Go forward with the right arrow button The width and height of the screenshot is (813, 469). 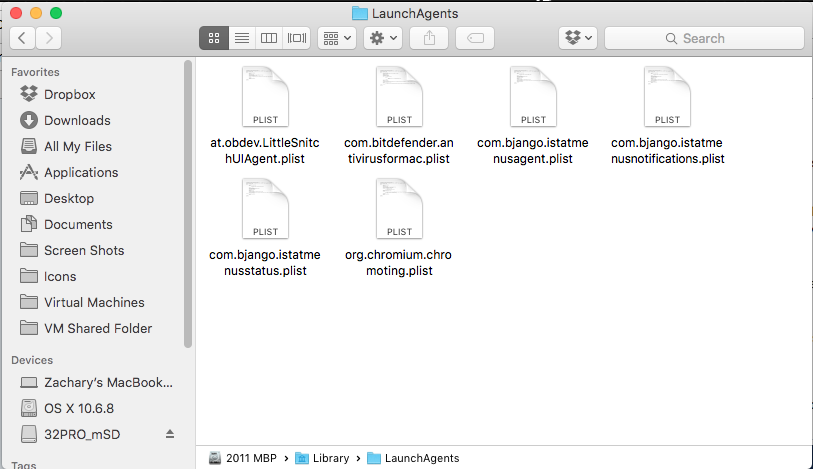coord(49,38)
